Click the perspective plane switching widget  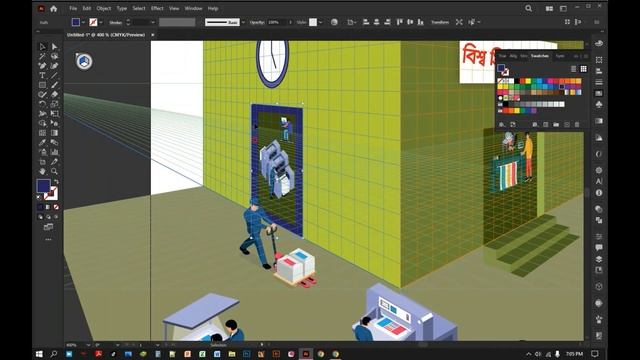click(84, 61)
